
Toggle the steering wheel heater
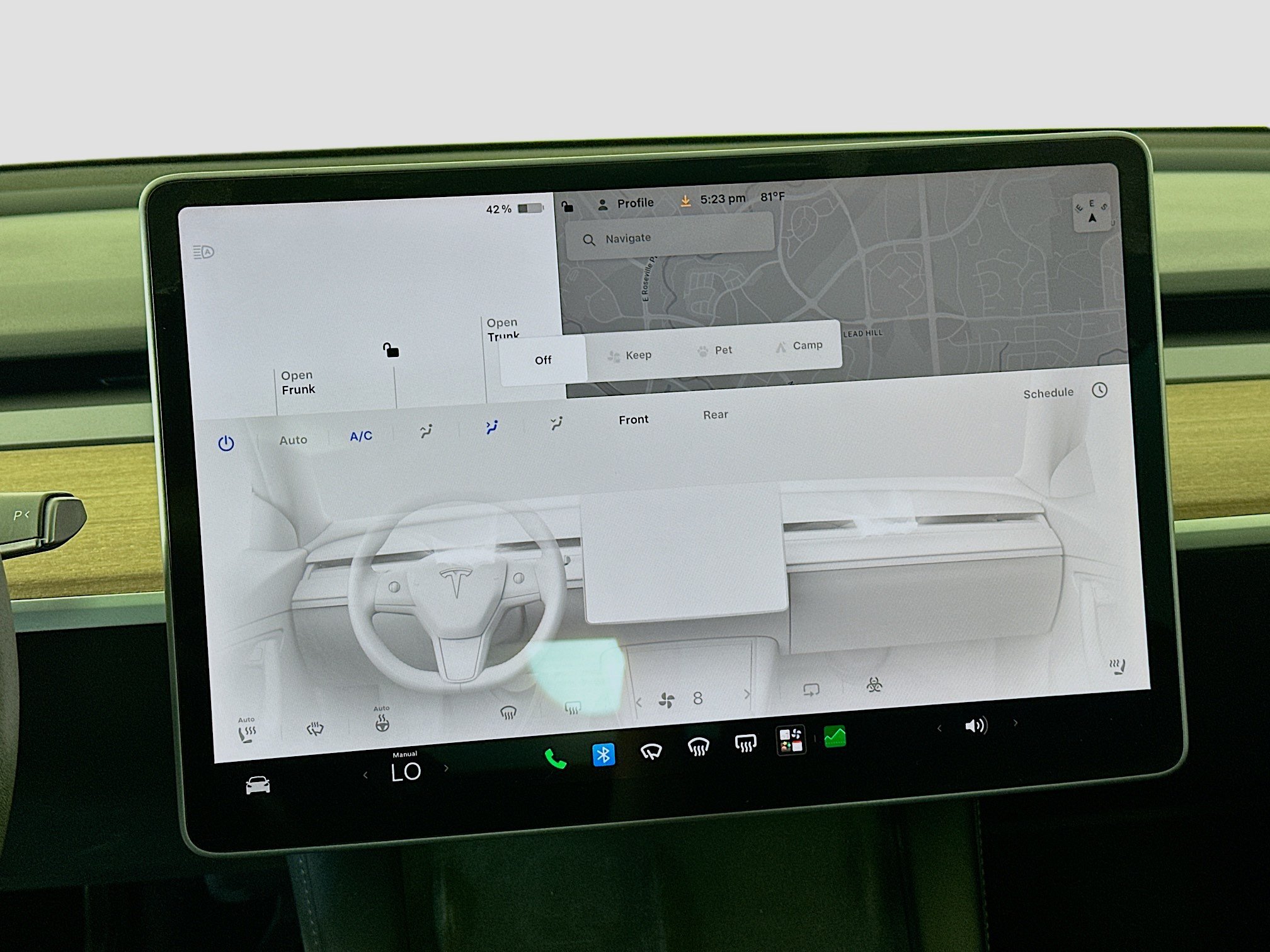(x=382, y=720)
